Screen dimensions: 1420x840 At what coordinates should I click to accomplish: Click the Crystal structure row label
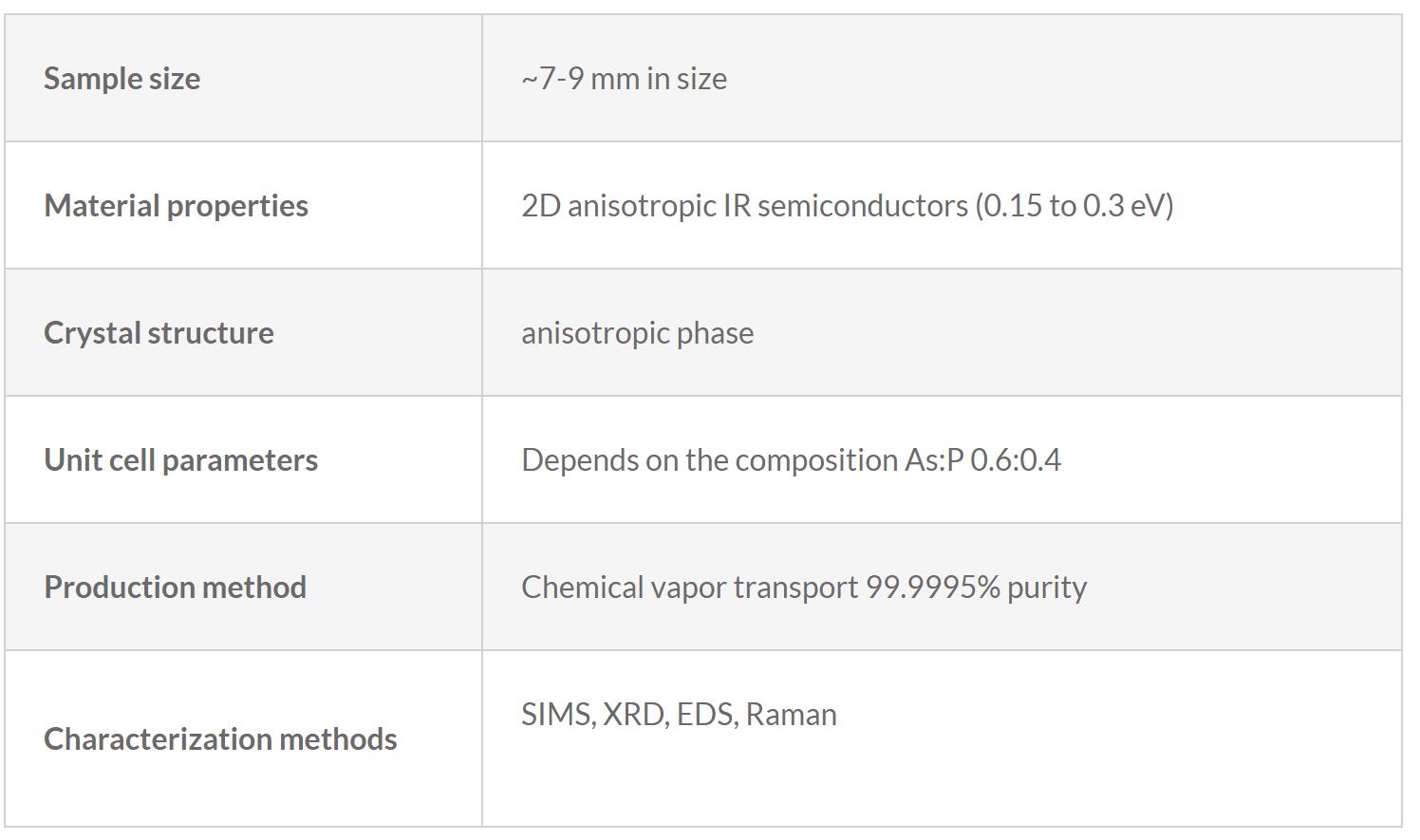click(159, 333)
